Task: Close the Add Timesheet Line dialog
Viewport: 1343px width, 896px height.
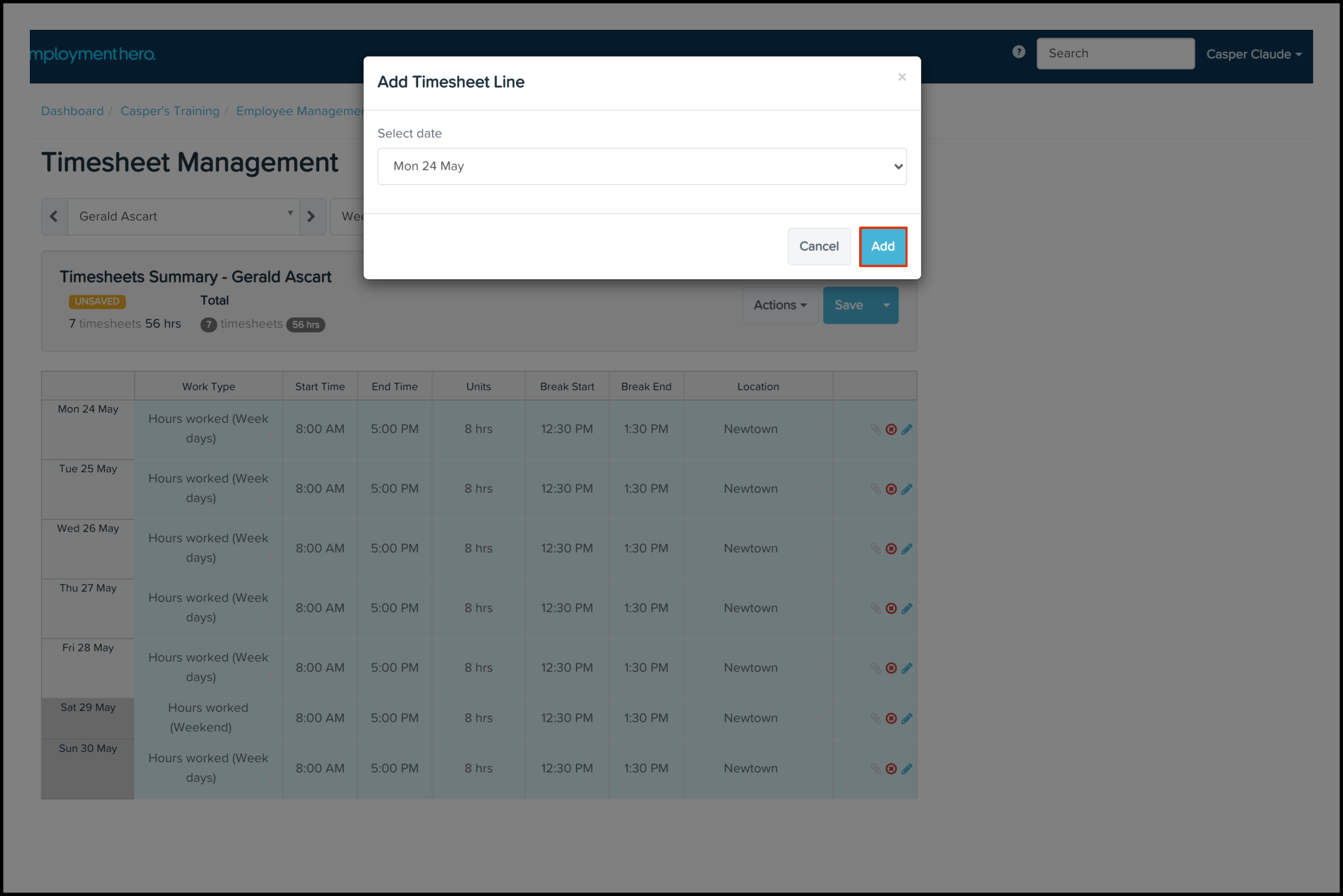Action: click(902, 77)
